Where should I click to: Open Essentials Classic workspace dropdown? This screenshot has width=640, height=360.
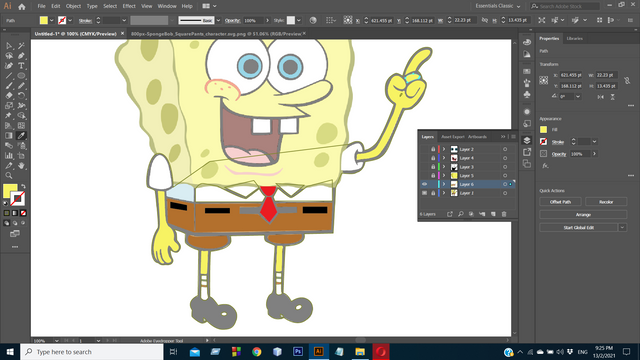tap(498, 6)
